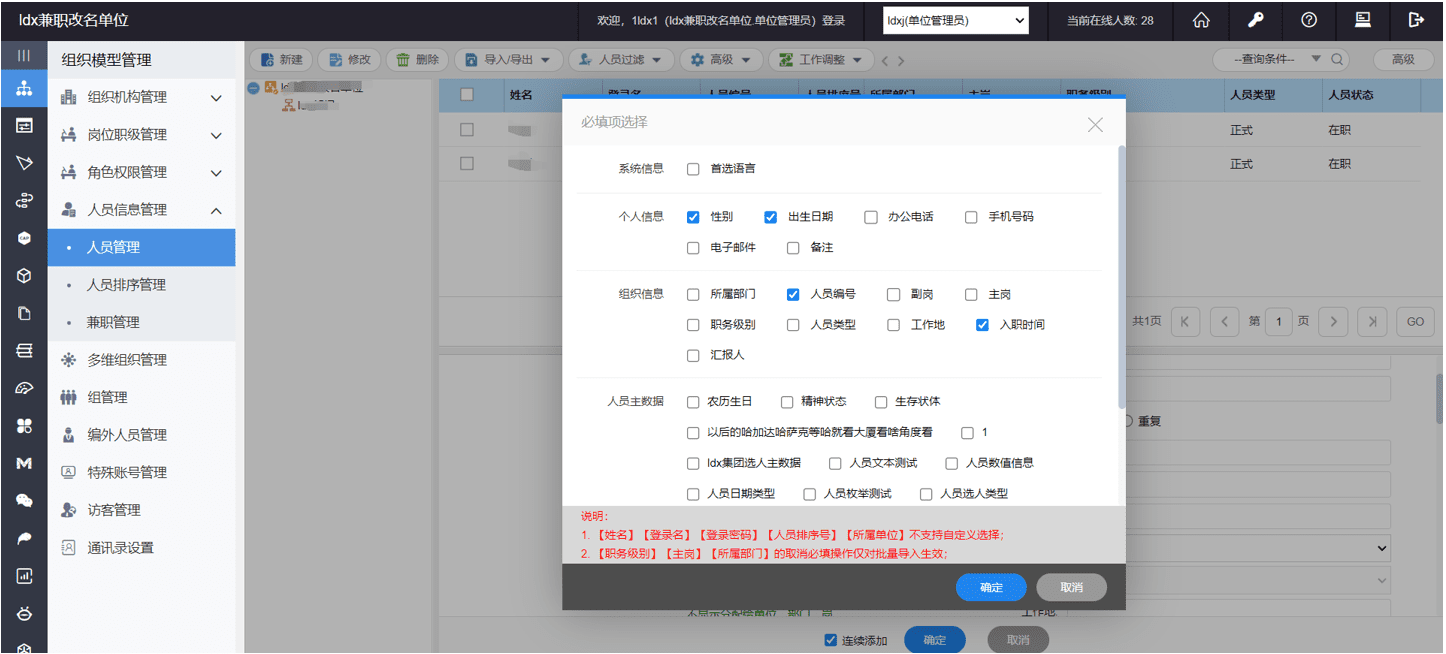Confirm dialog with blue 确定 button
The height and width of the screenshot is (654, 1446).
click(991, 587)
